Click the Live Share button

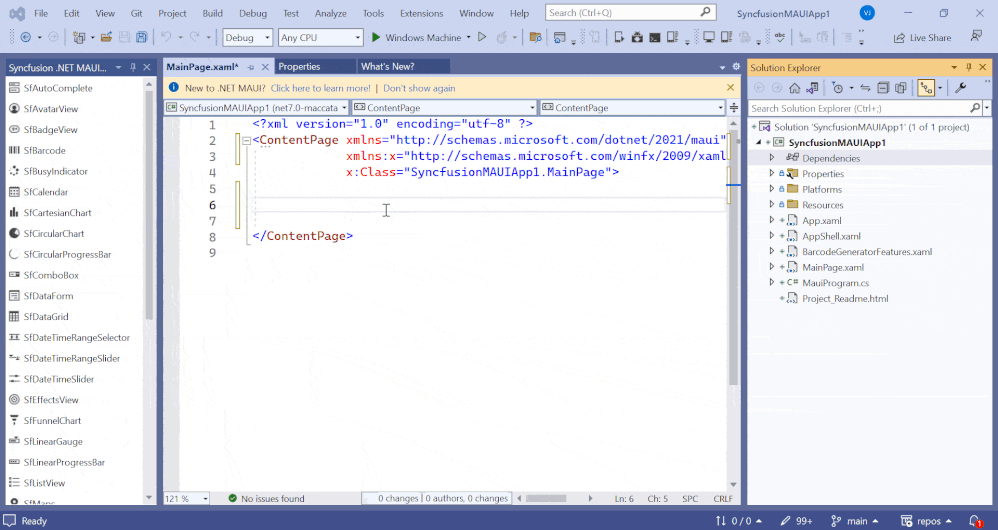pos(922,38)
